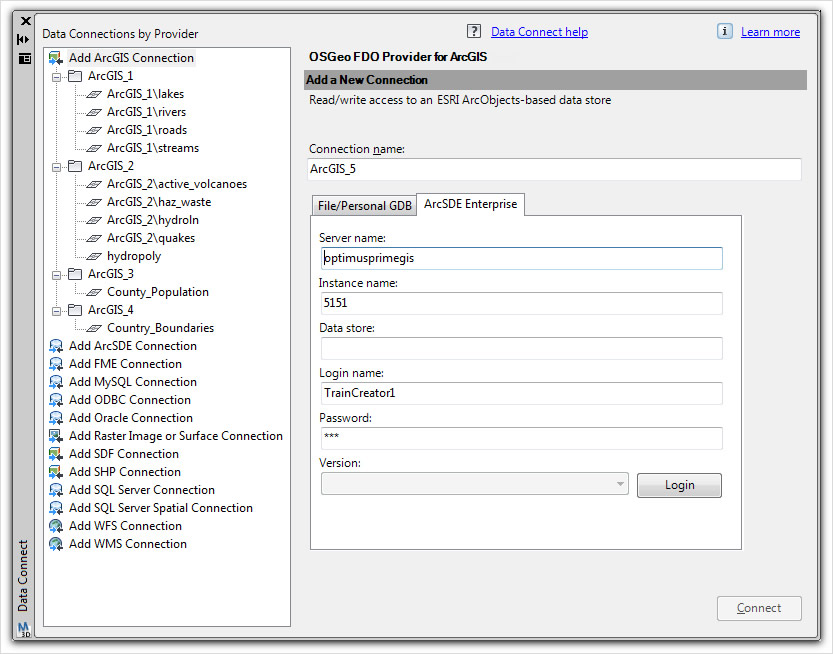Click the layer icon beside County_Population
833x654 pixels.
94,292
